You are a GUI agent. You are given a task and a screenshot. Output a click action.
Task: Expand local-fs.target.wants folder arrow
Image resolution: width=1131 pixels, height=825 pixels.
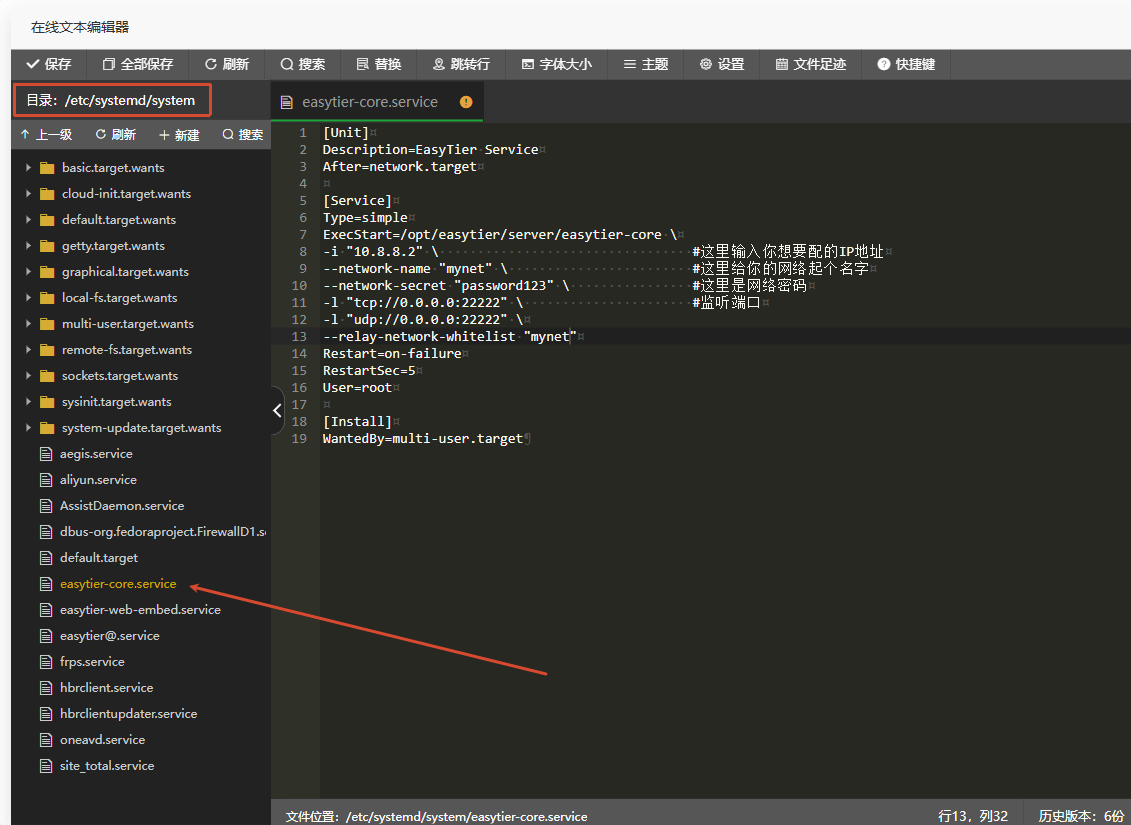28,297
